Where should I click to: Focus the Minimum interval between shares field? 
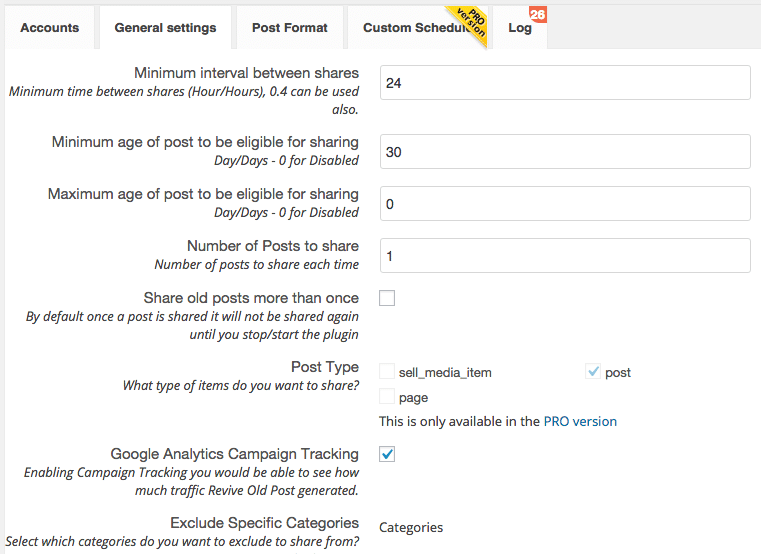(x=565, y=83)
